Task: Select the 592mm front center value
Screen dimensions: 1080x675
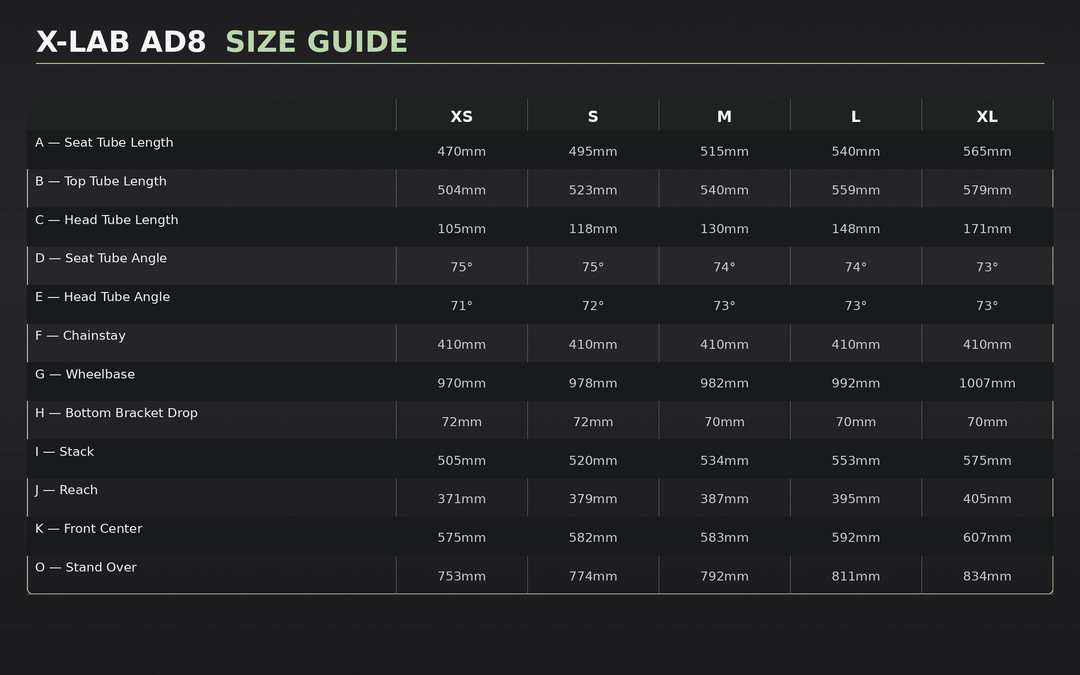Action: coord(855,538)
